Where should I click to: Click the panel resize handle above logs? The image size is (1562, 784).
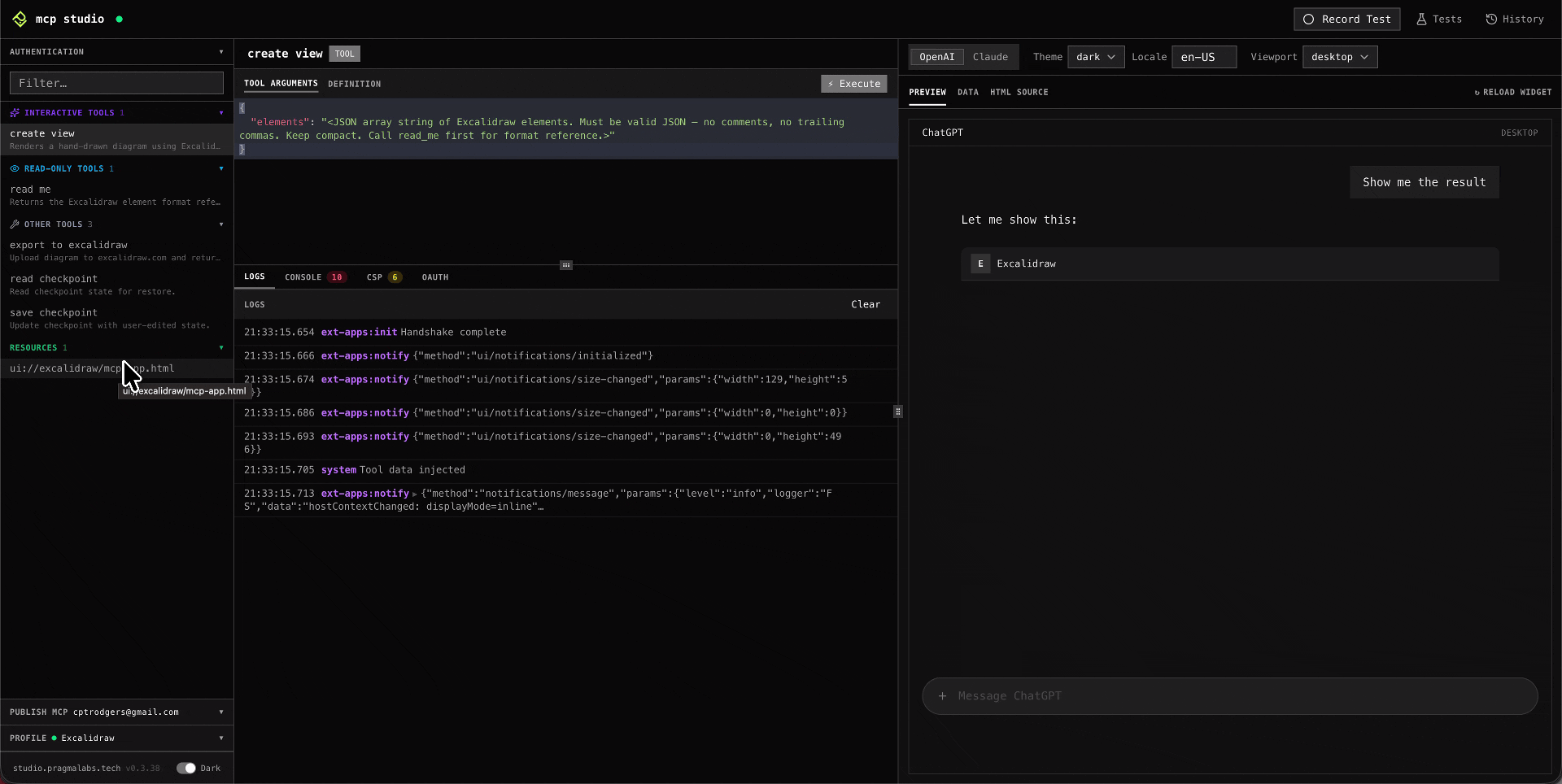[566, 265]
